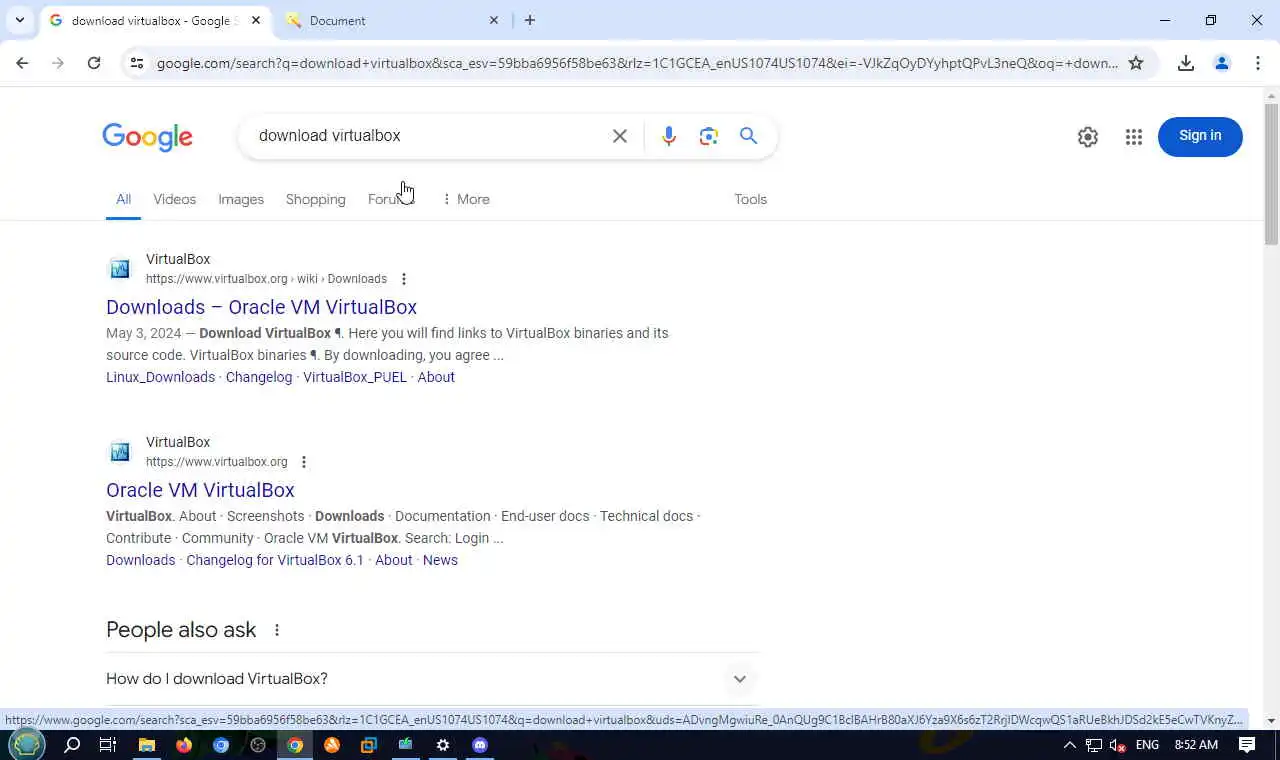Open Chrome downloads icon

point(1186,63)
